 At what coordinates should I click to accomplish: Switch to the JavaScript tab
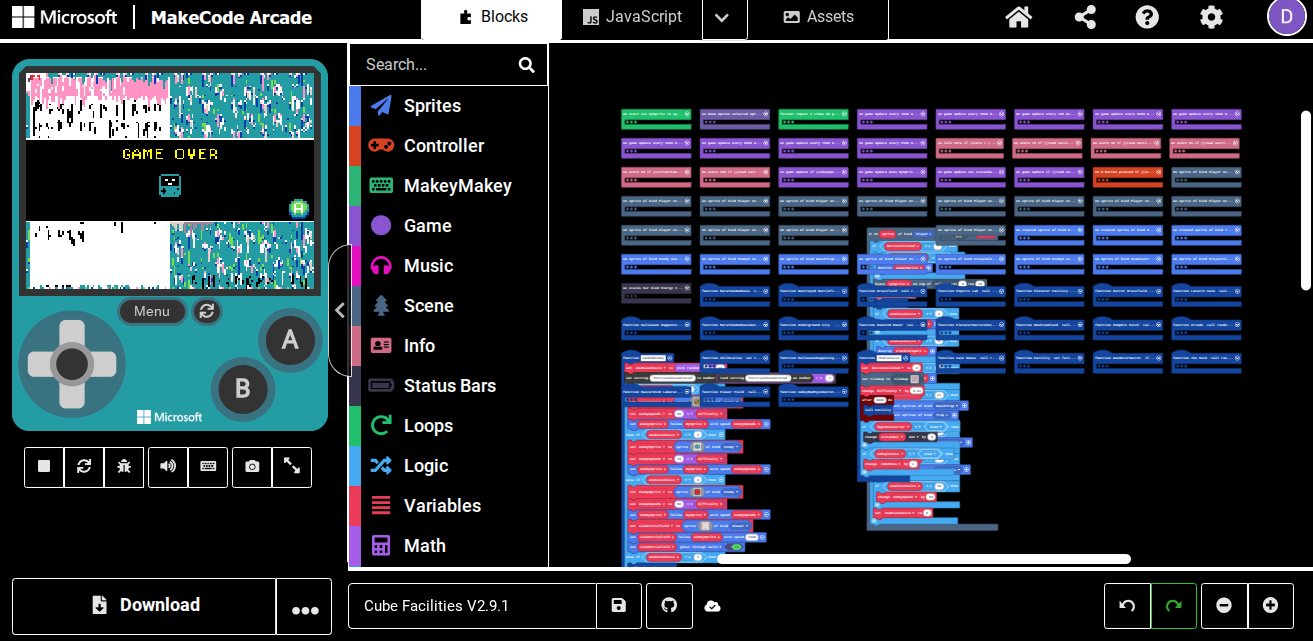(x=631, y=19)
